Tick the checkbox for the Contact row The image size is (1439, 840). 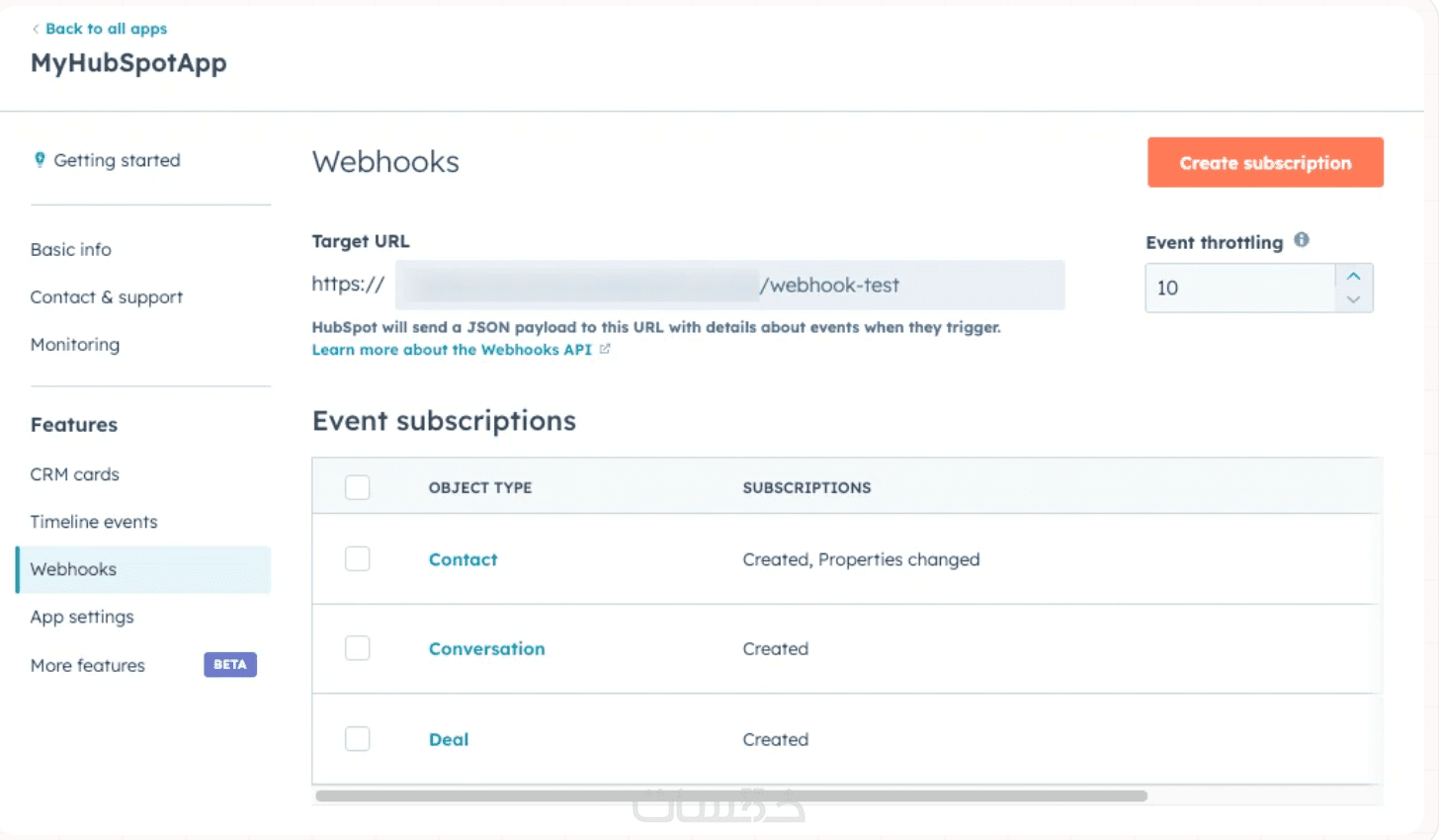(358, 559)
